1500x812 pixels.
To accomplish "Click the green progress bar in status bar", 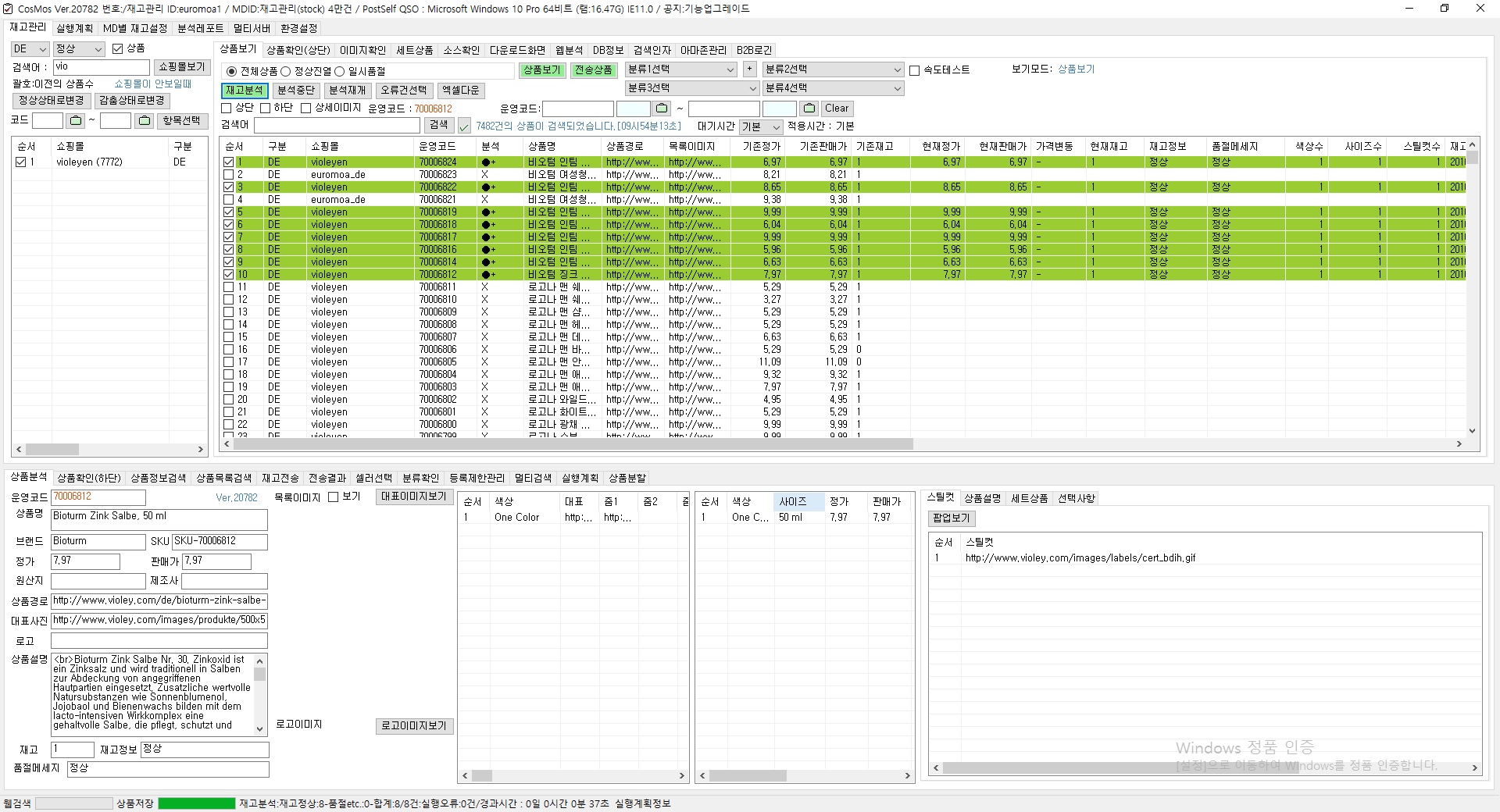I will point(196,803).
